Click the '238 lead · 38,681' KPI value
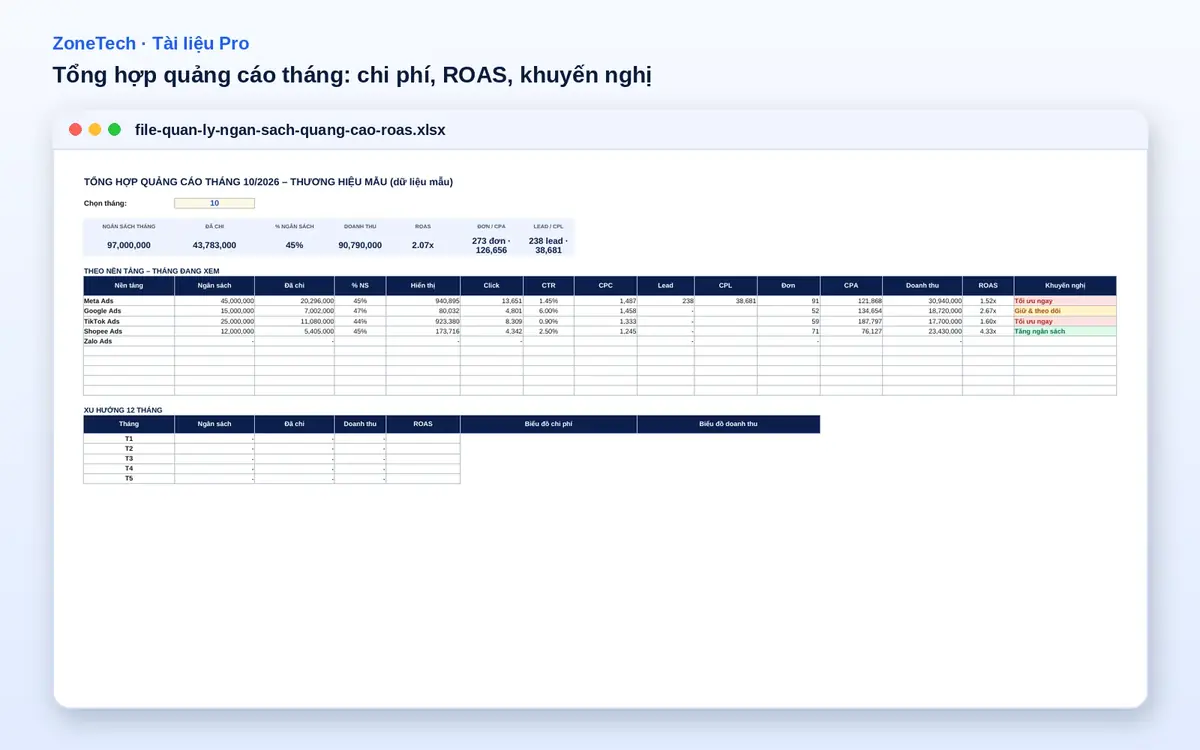The width and height of the screenshot is (1200, 750). click(x=548, y=245)
